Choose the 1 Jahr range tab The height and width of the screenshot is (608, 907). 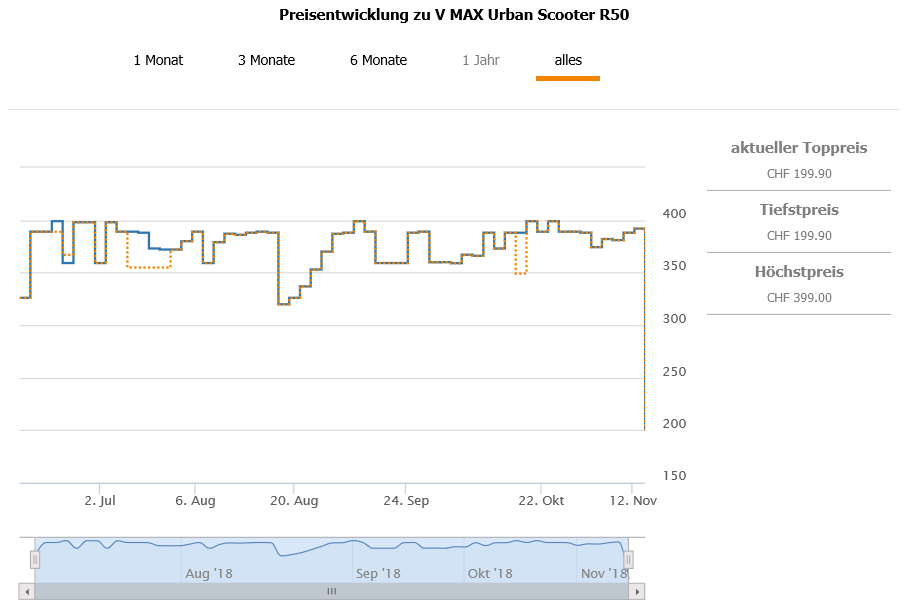coord(481,60)
